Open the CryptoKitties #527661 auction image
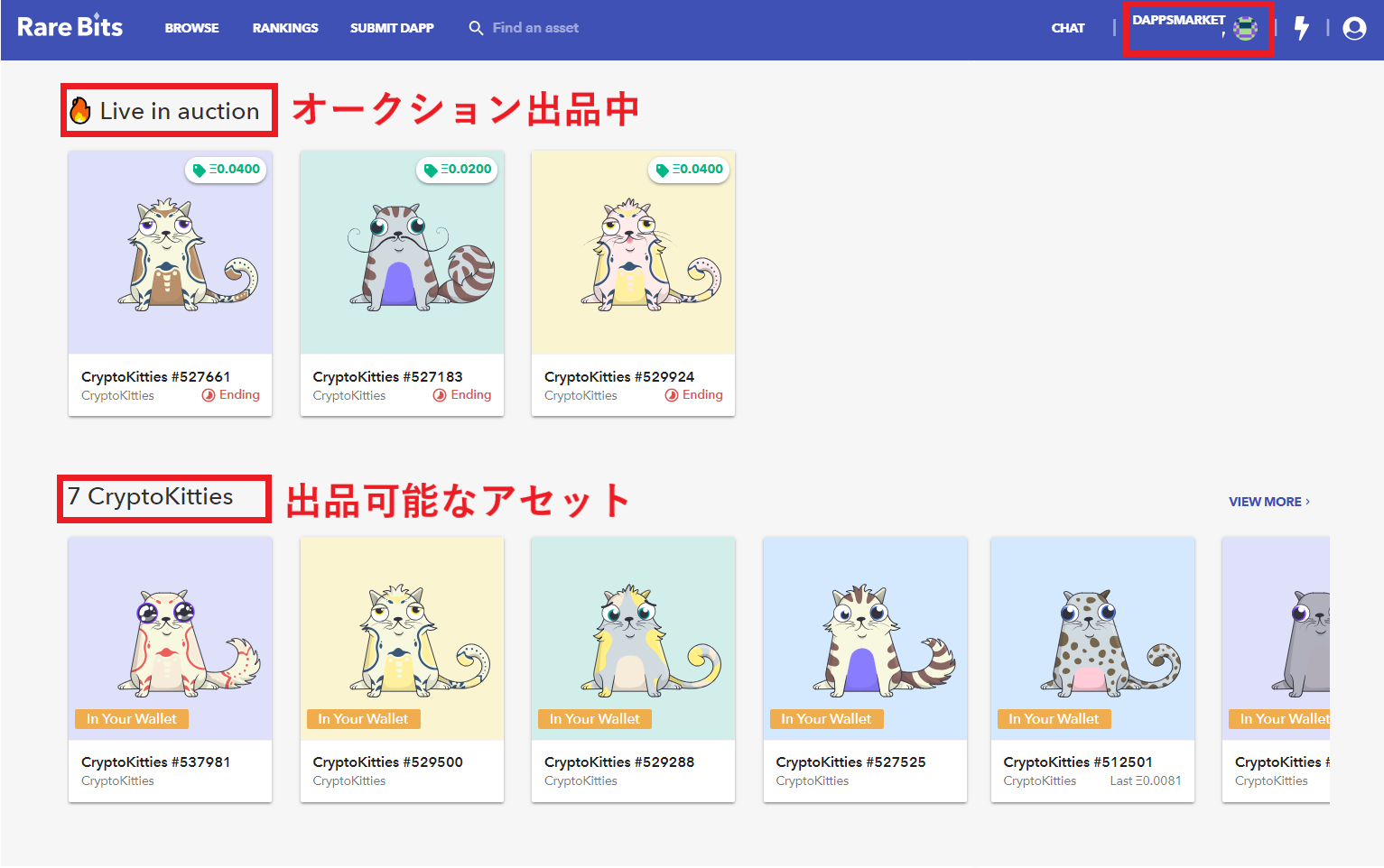This screenshot has height=868, width=1384. click(170, 253)
